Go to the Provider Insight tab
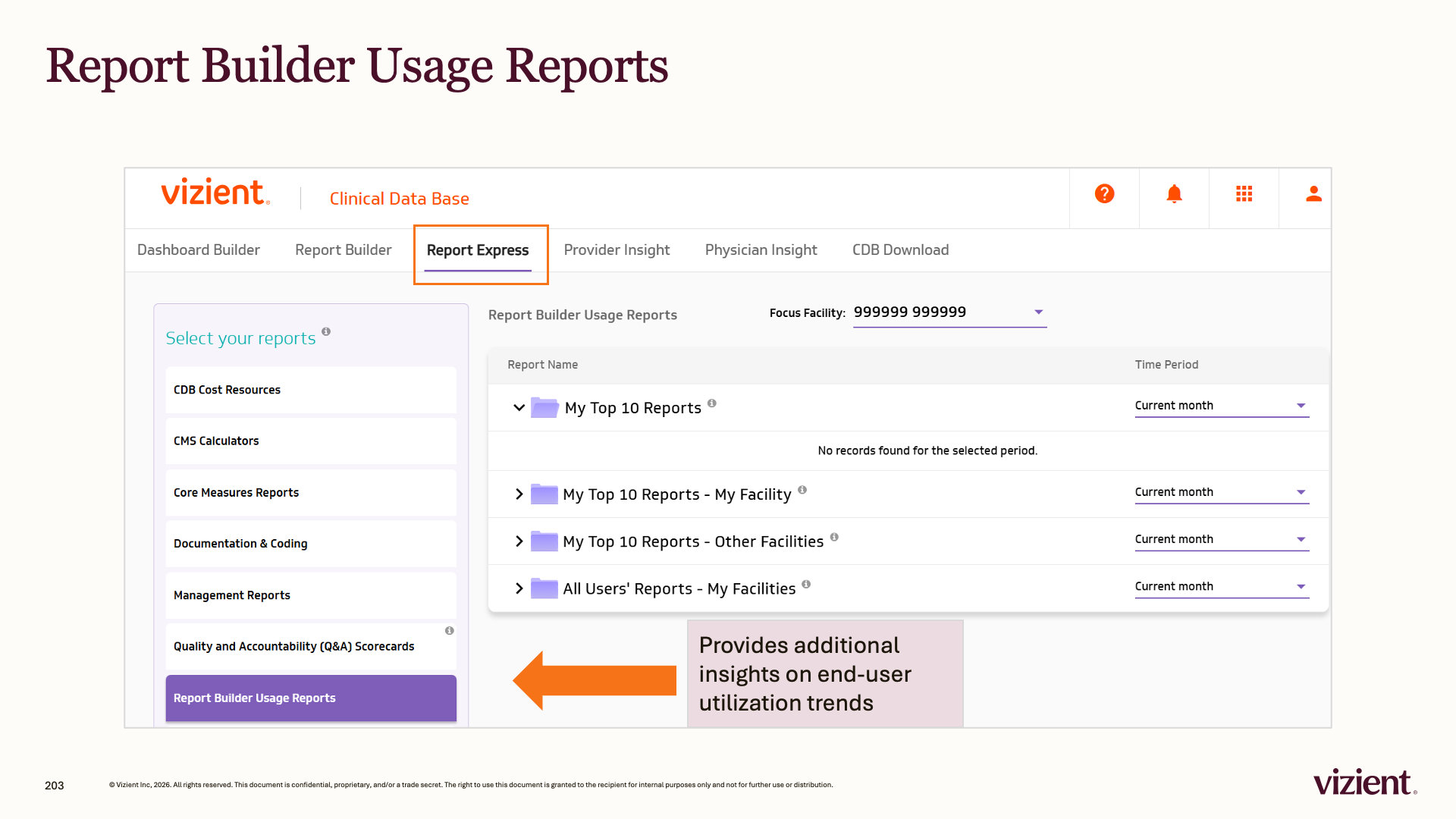1456x819 pixels. click(x=617, y=249)
